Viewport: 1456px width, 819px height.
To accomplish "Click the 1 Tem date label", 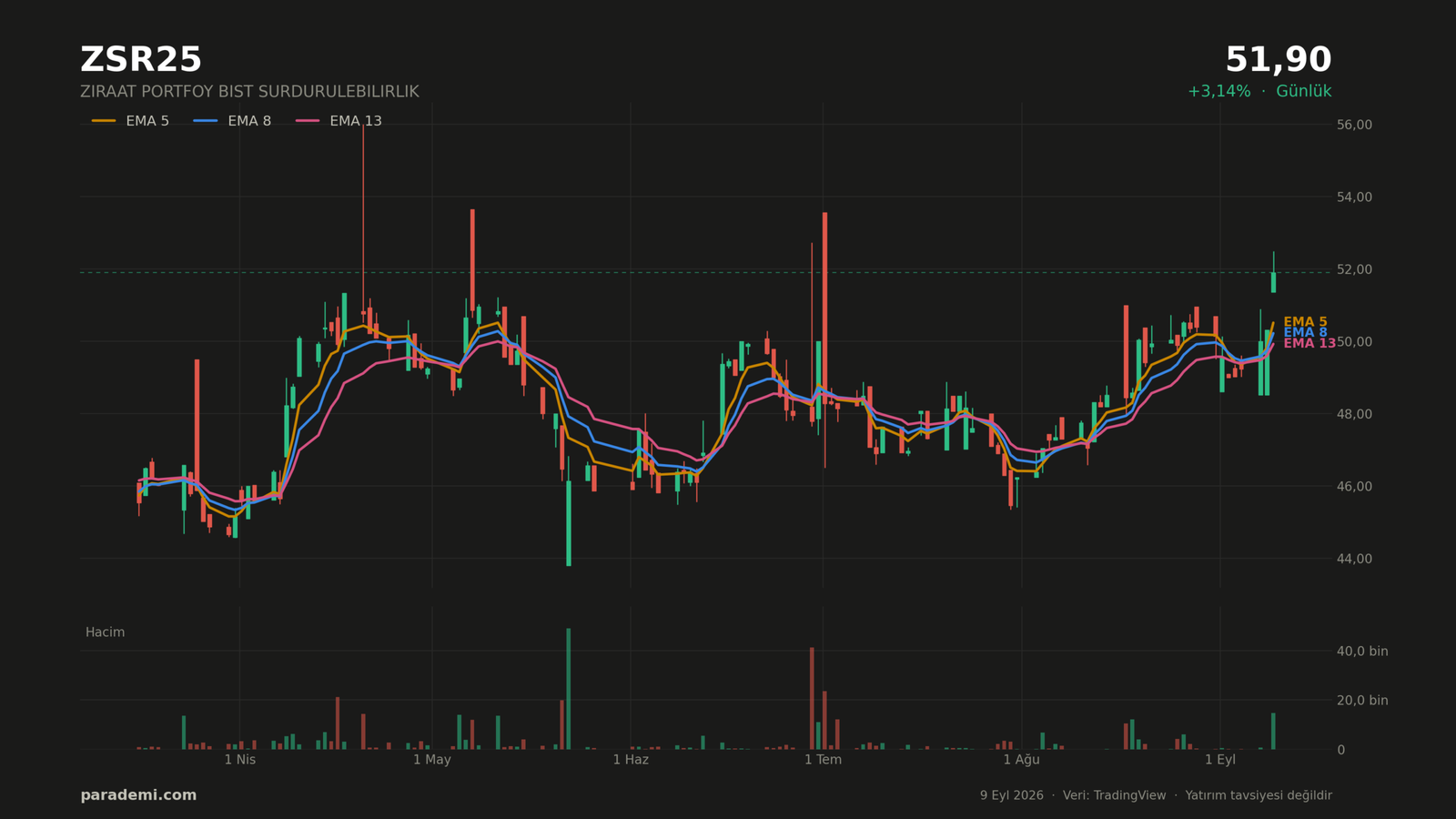I will click(824, 760).
